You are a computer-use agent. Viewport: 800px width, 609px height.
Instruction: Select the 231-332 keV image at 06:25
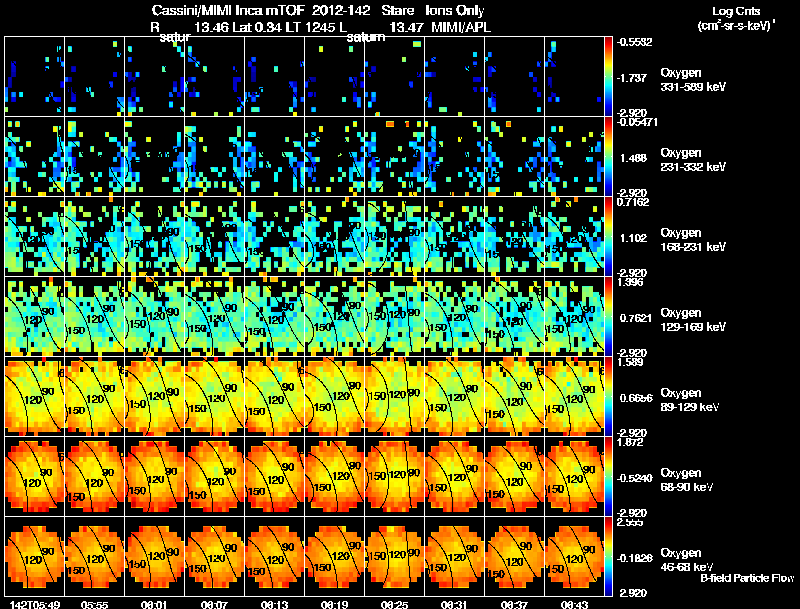pos(394,156)
